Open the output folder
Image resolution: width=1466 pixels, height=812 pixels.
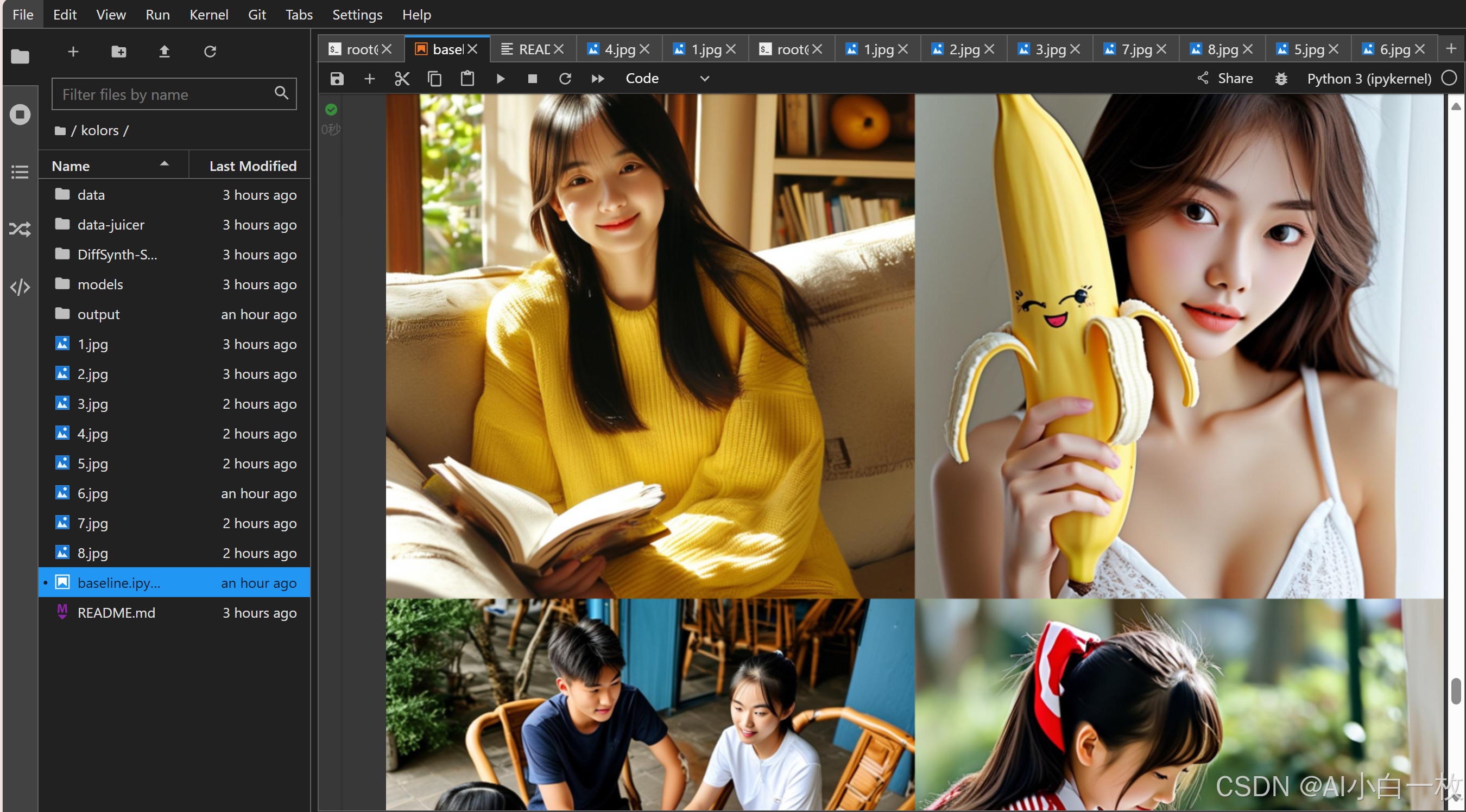tap(98, 314)
